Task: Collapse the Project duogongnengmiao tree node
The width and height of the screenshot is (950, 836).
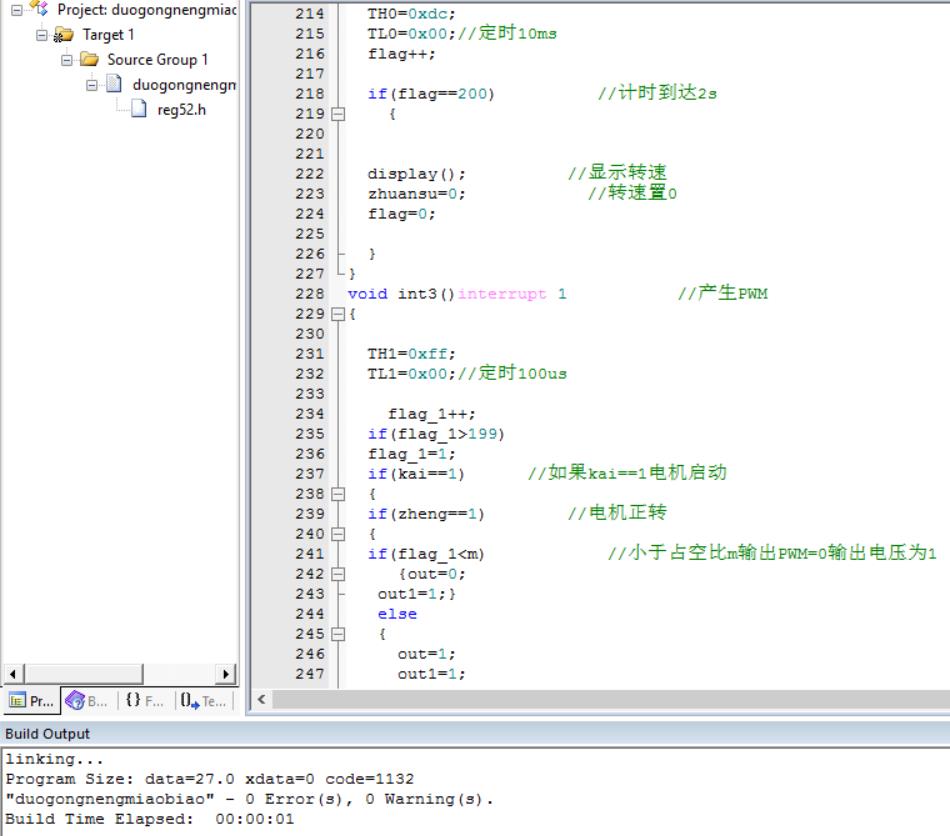Action: pyautogui.click(x=17, y=10)
